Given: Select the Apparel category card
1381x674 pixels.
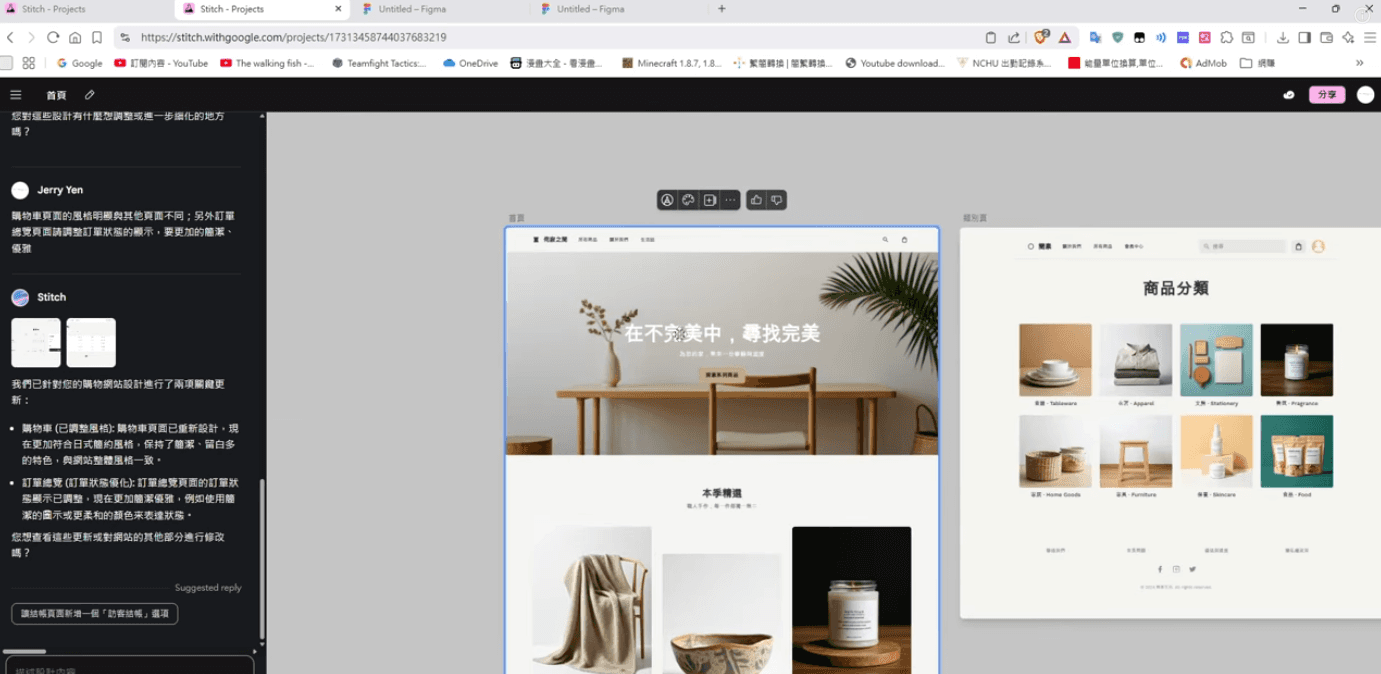Looking at the screenshot, I should tap(1136, 365).
